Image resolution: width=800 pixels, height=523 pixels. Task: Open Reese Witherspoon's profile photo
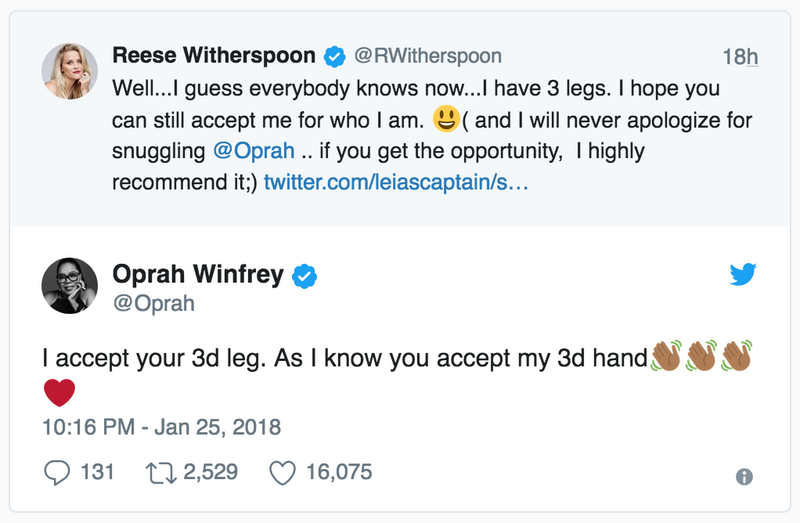point(69,71)
